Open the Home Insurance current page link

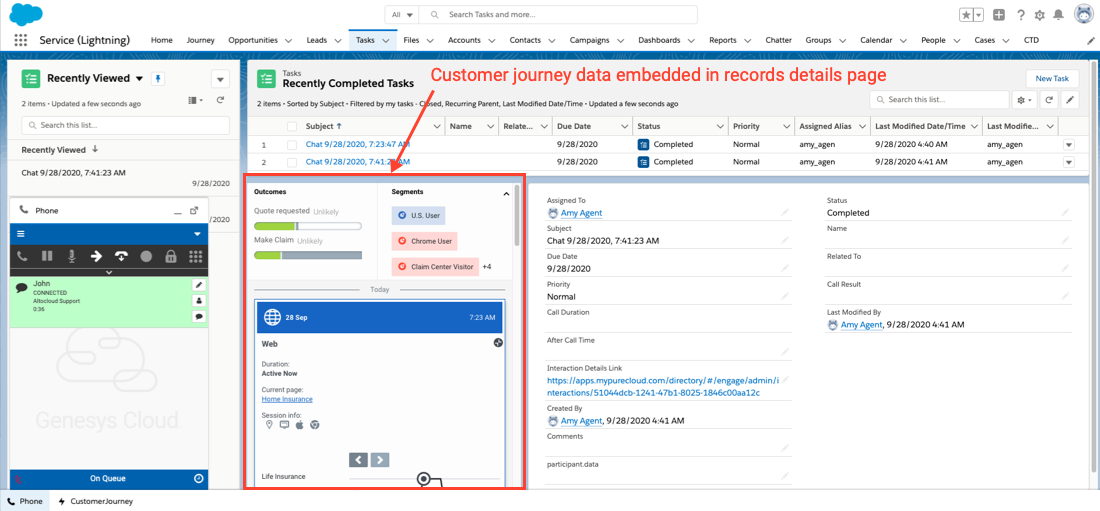point(287,399)
